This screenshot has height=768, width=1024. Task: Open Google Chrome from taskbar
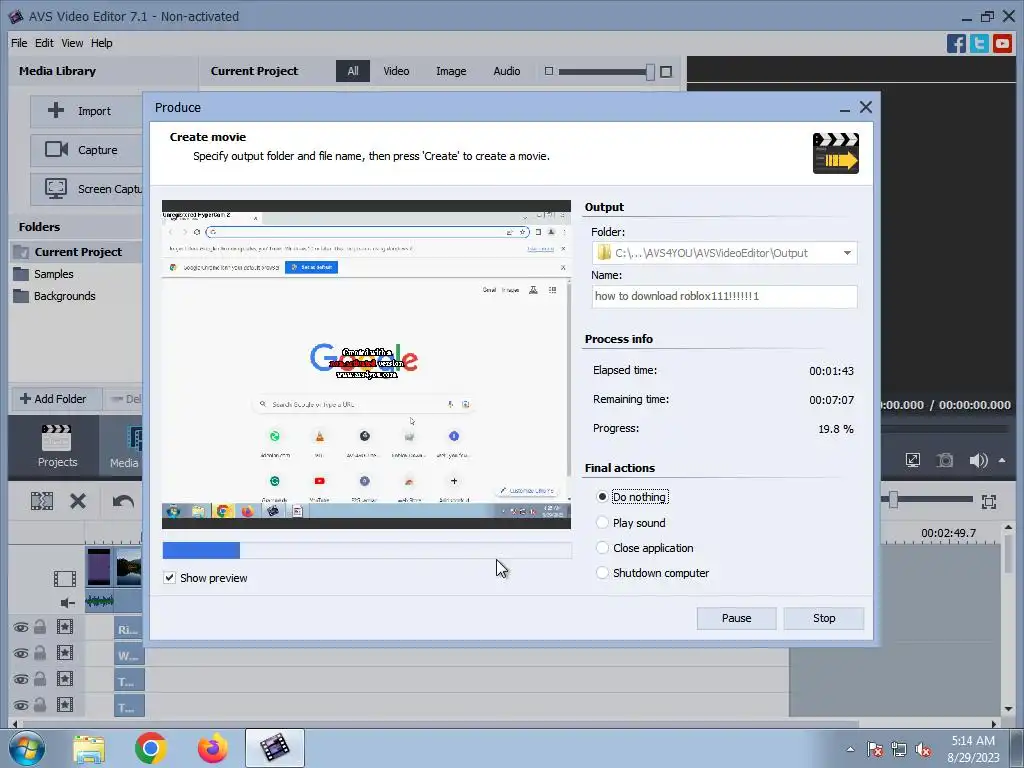click(x=151, y=748)
